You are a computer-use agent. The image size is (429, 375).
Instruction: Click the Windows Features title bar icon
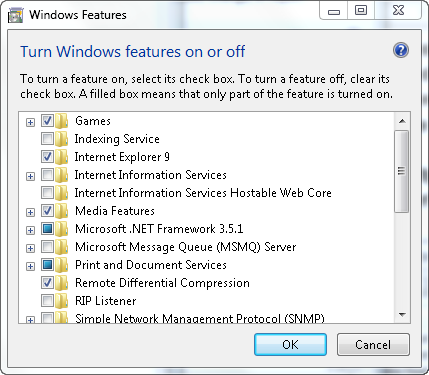16,16
